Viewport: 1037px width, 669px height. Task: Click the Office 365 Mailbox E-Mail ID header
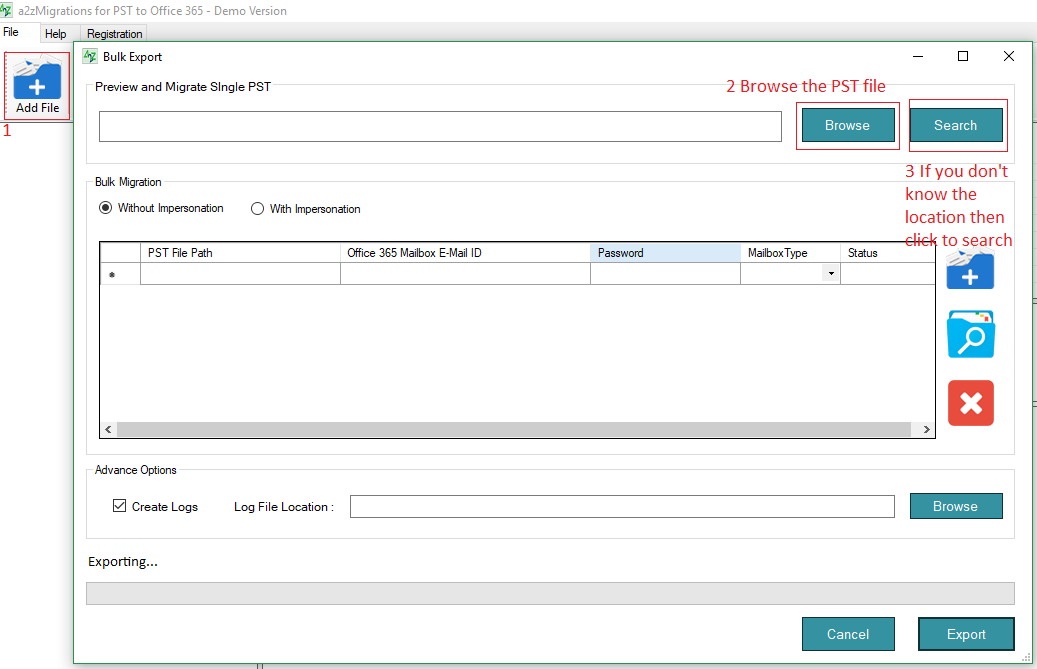point(465,253)
